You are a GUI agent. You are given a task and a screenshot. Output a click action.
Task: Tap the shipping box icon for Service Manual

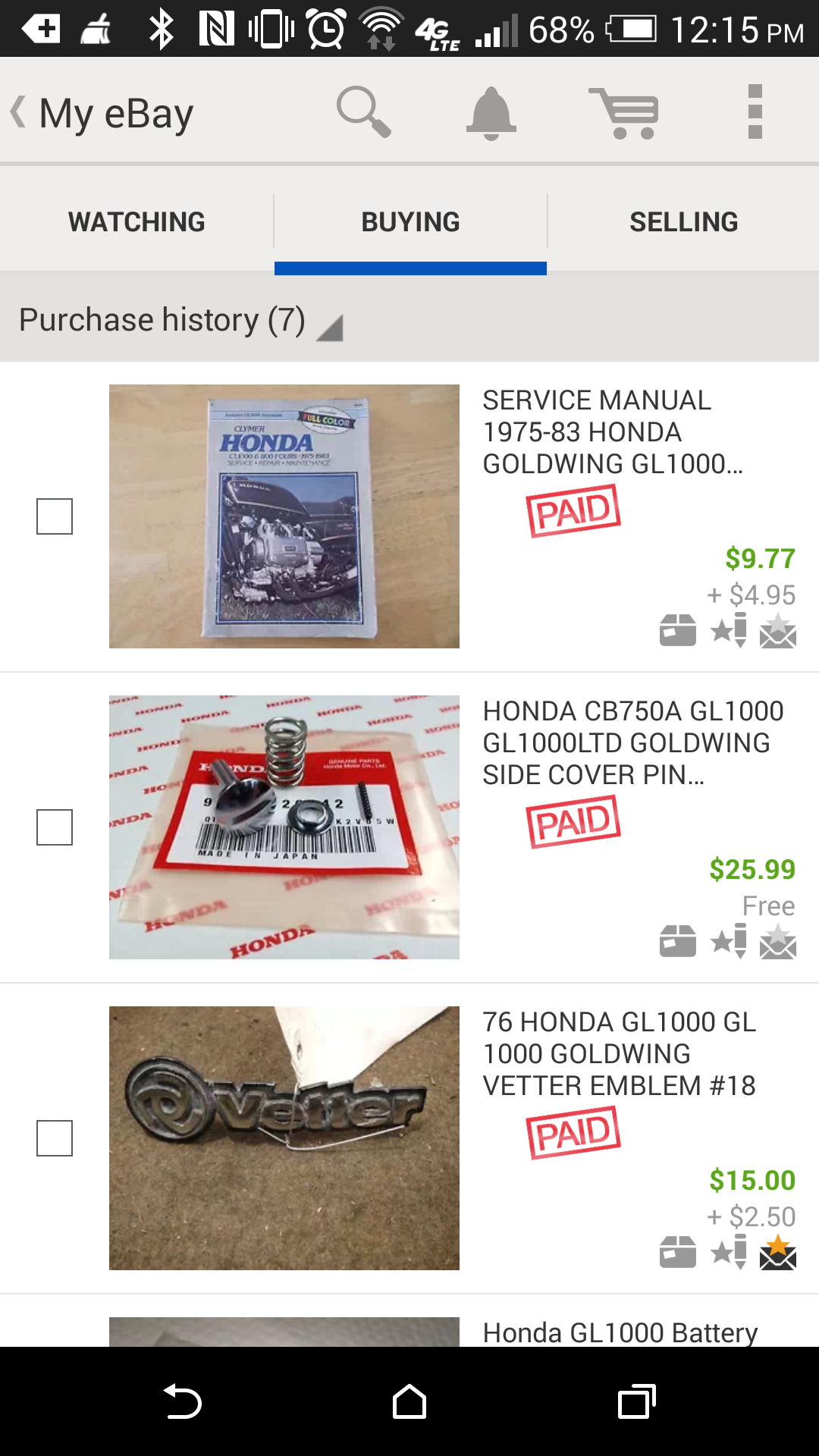tap(678, 629)
